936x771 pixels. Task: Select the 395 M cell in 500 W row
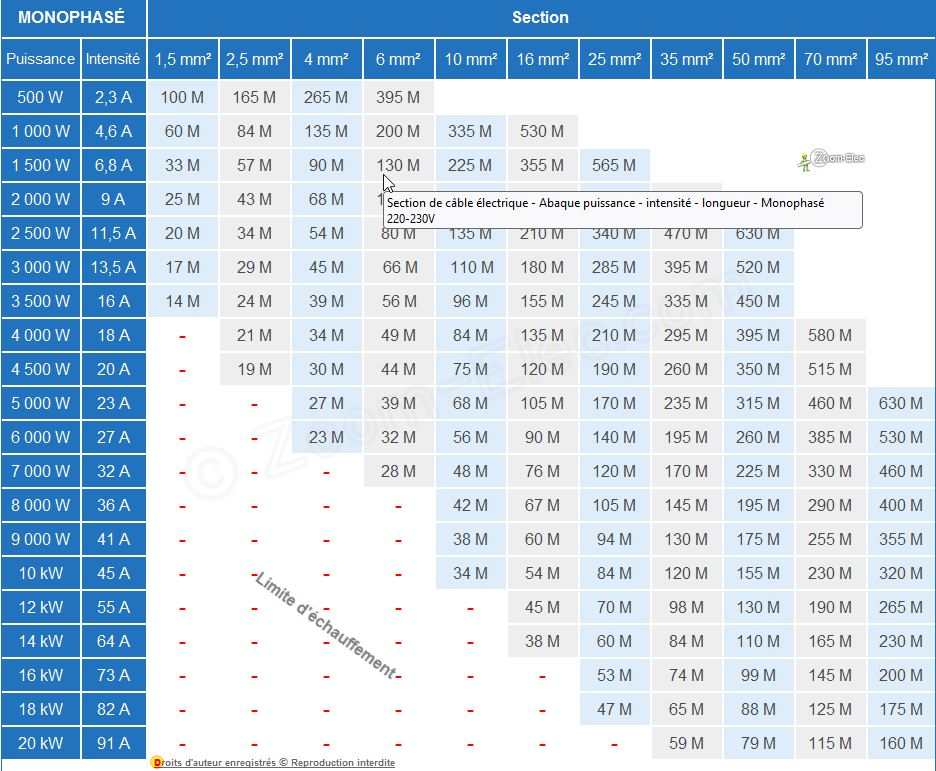(398, 97)
